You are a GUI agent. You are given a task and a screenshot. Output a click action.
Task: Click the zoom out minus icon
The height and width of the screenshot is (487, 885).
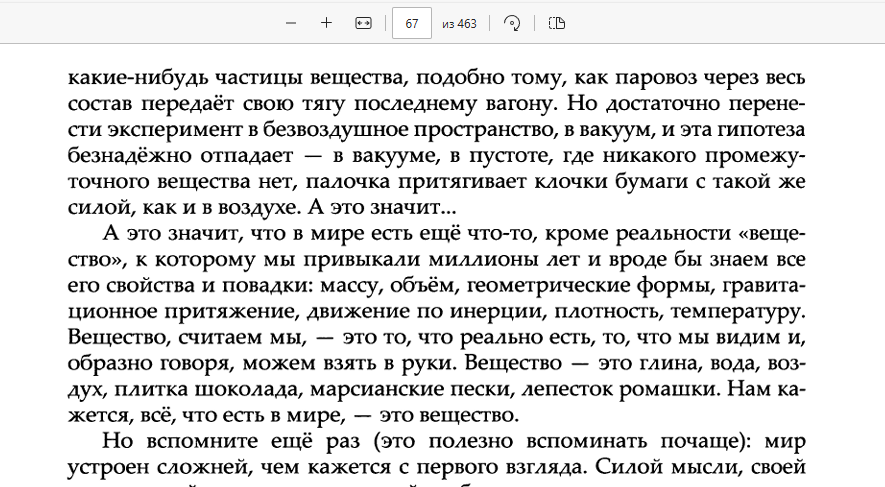point(291,23)
